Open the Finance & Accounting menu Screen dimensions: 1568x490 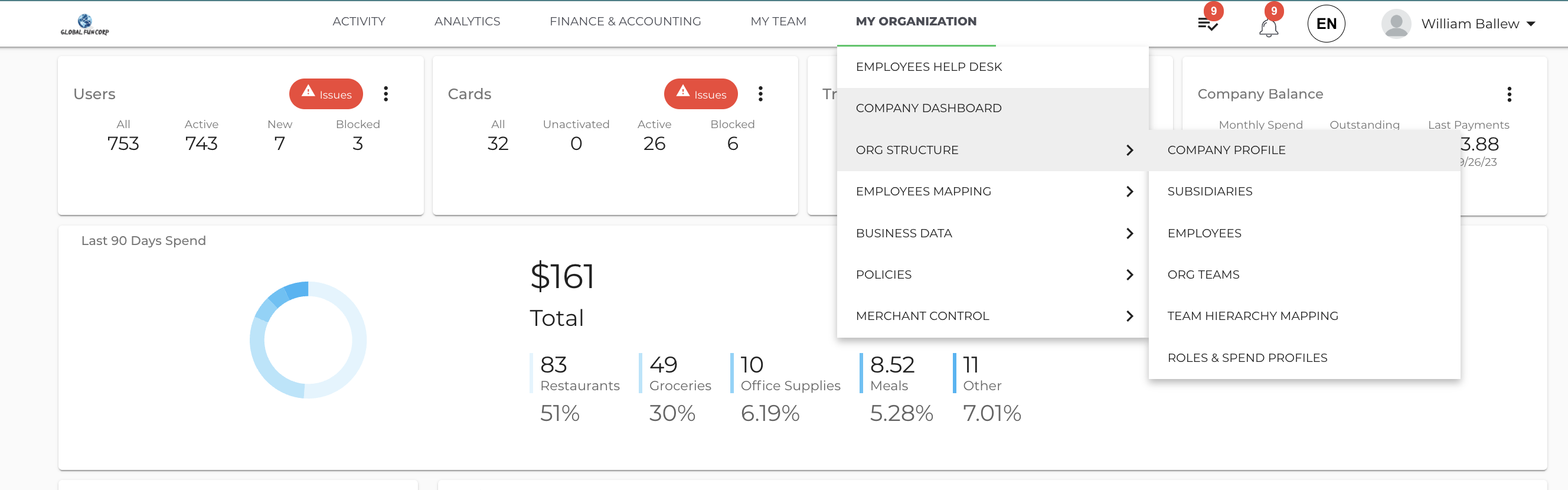tap(625, 21)
